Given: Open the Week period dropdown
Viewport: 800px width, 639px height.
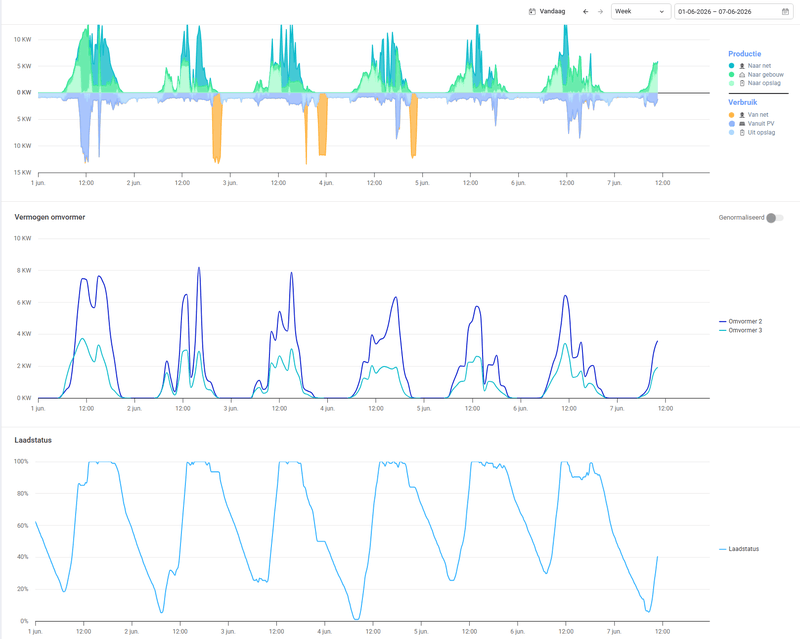Looking at the screenshot, I should (x=641, y=11).
